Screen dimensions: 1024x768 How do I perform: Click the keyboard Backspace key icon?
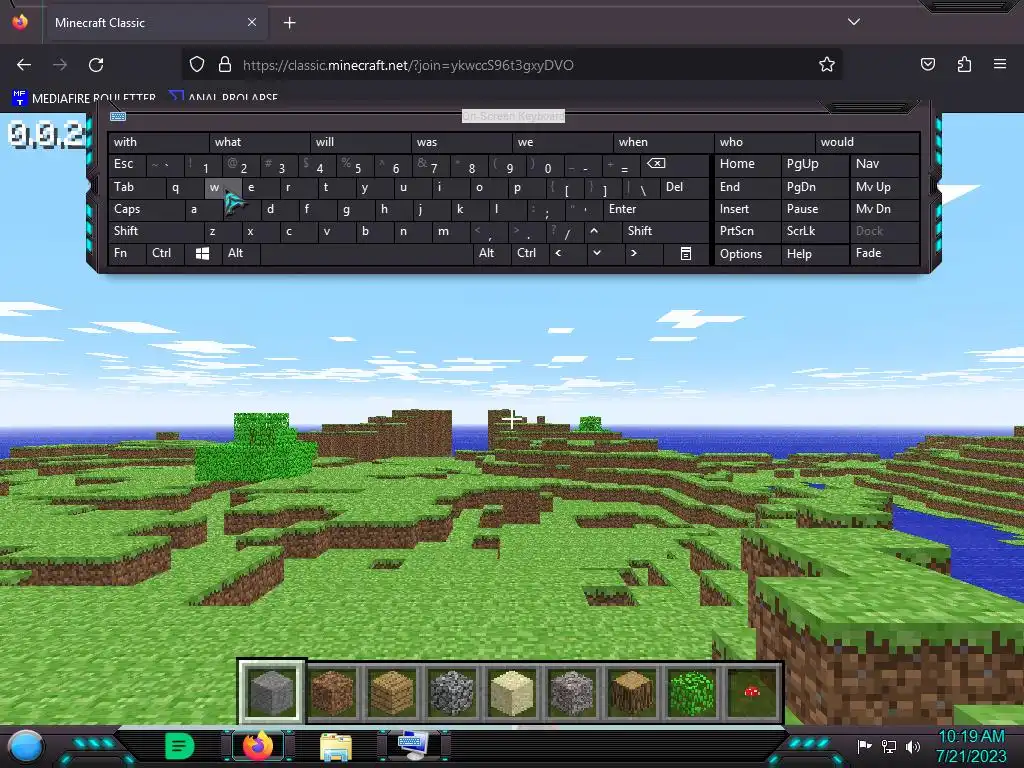(x=656, y=164)
